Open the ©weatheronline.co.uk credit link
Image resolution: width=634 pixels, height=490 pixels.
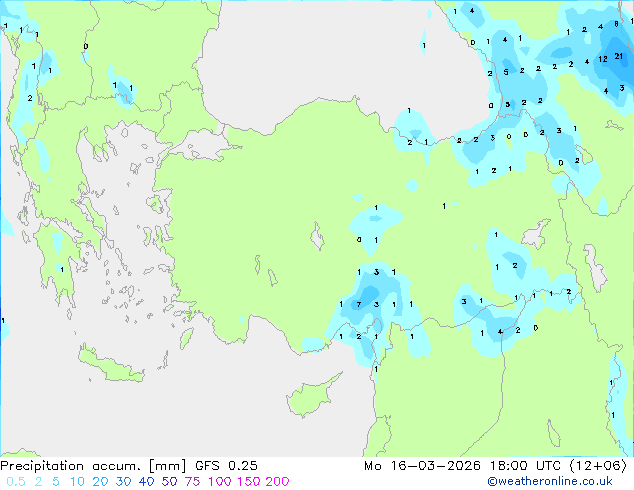[550, 481]
